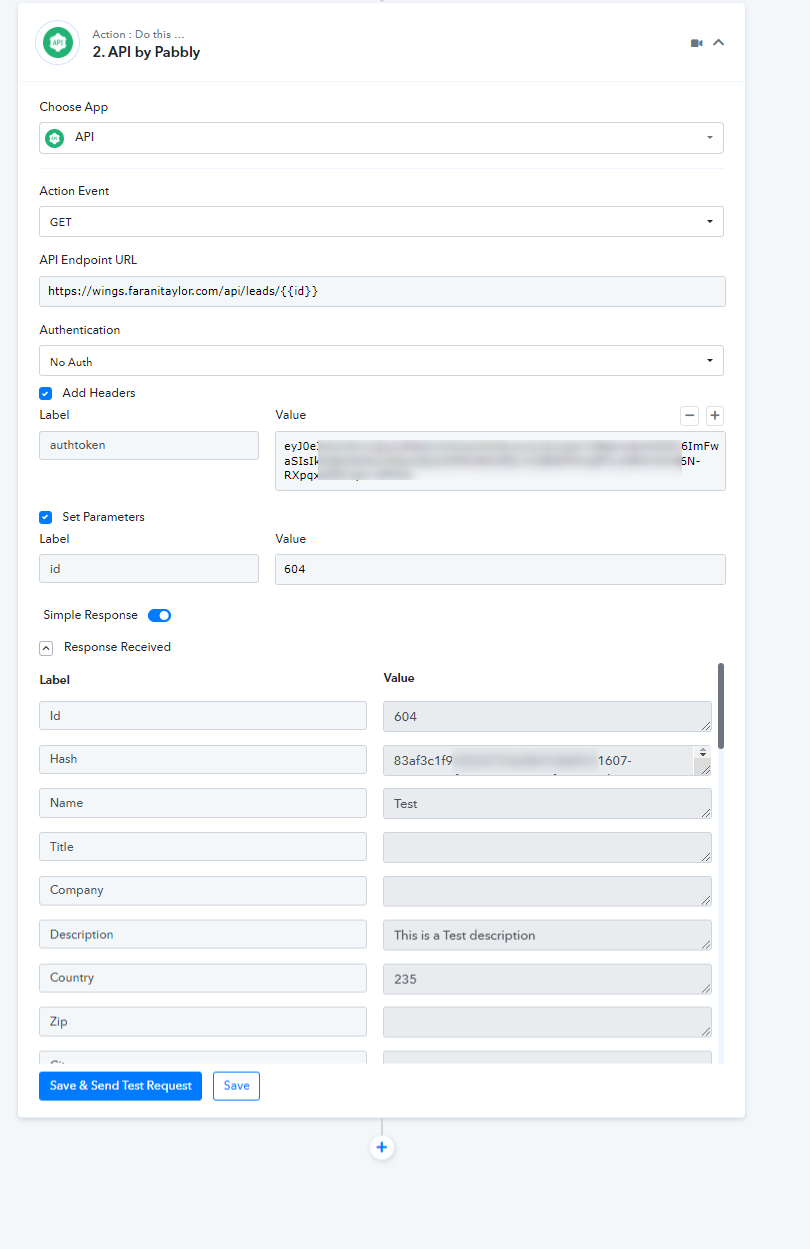This screenshot has height=1249, width=810.
Task: Click the Zip response label field
Action: [x=203, y=1022]
